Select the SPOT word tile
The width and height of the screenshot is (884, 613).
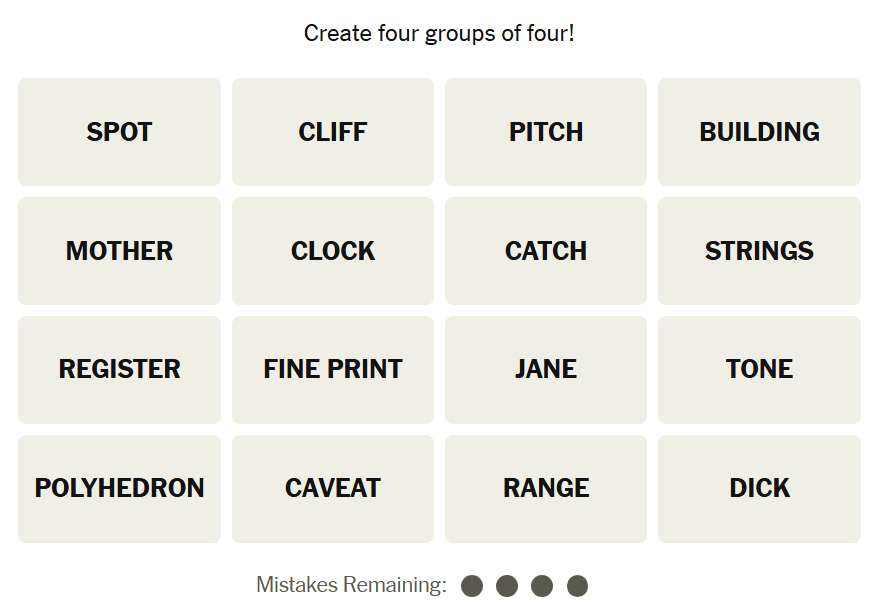click(x=119, y=132)
